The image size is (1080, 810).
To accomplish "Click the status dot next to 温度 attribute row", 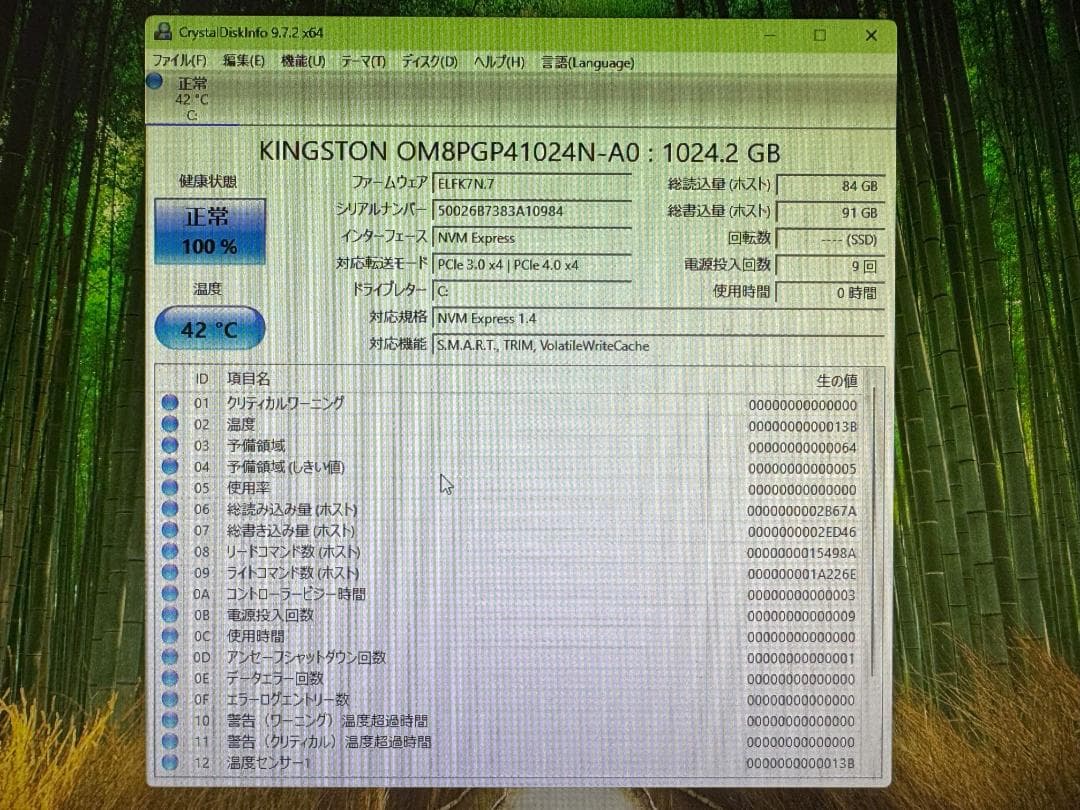I will [x=169, y=424].
